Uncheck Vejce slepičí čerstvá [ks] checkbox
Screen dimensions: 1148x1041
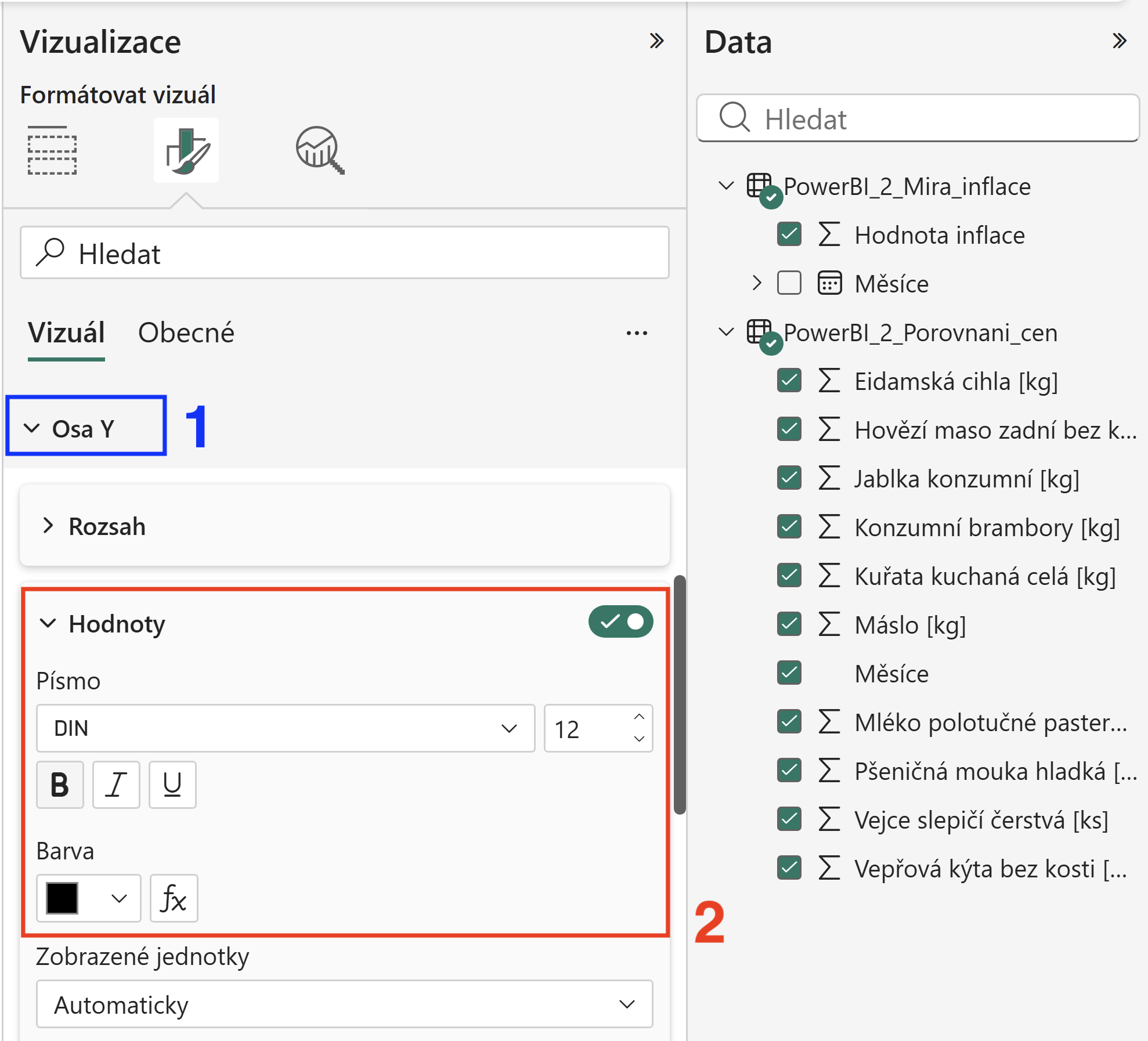pos(789,820)
